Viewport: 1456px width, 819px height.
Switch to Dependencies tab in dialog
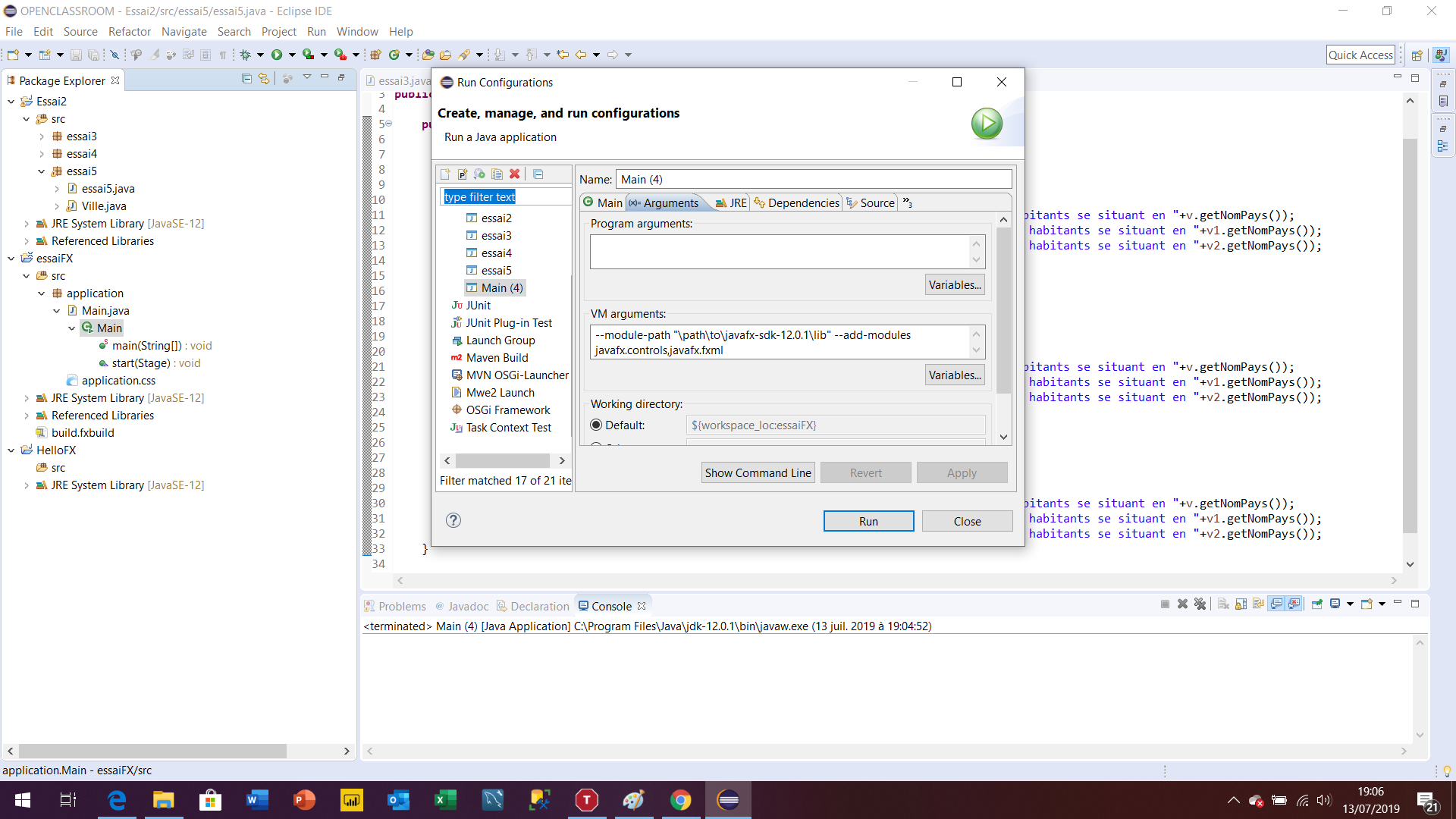click(x=796, y=203)
